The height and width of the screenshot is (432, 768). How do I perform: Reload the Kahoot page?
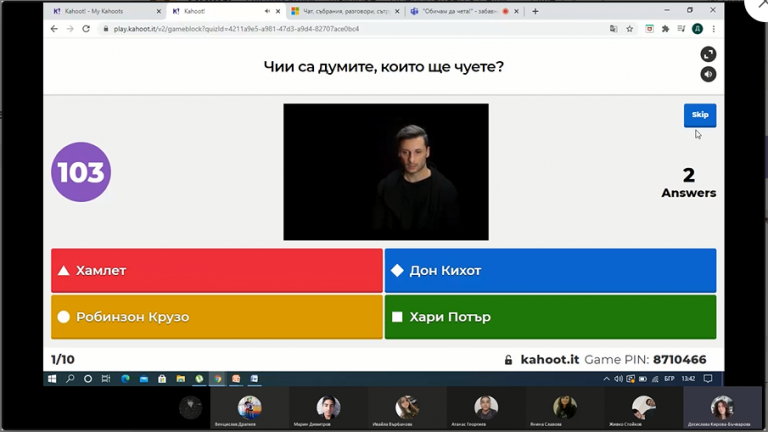point(86,29)
